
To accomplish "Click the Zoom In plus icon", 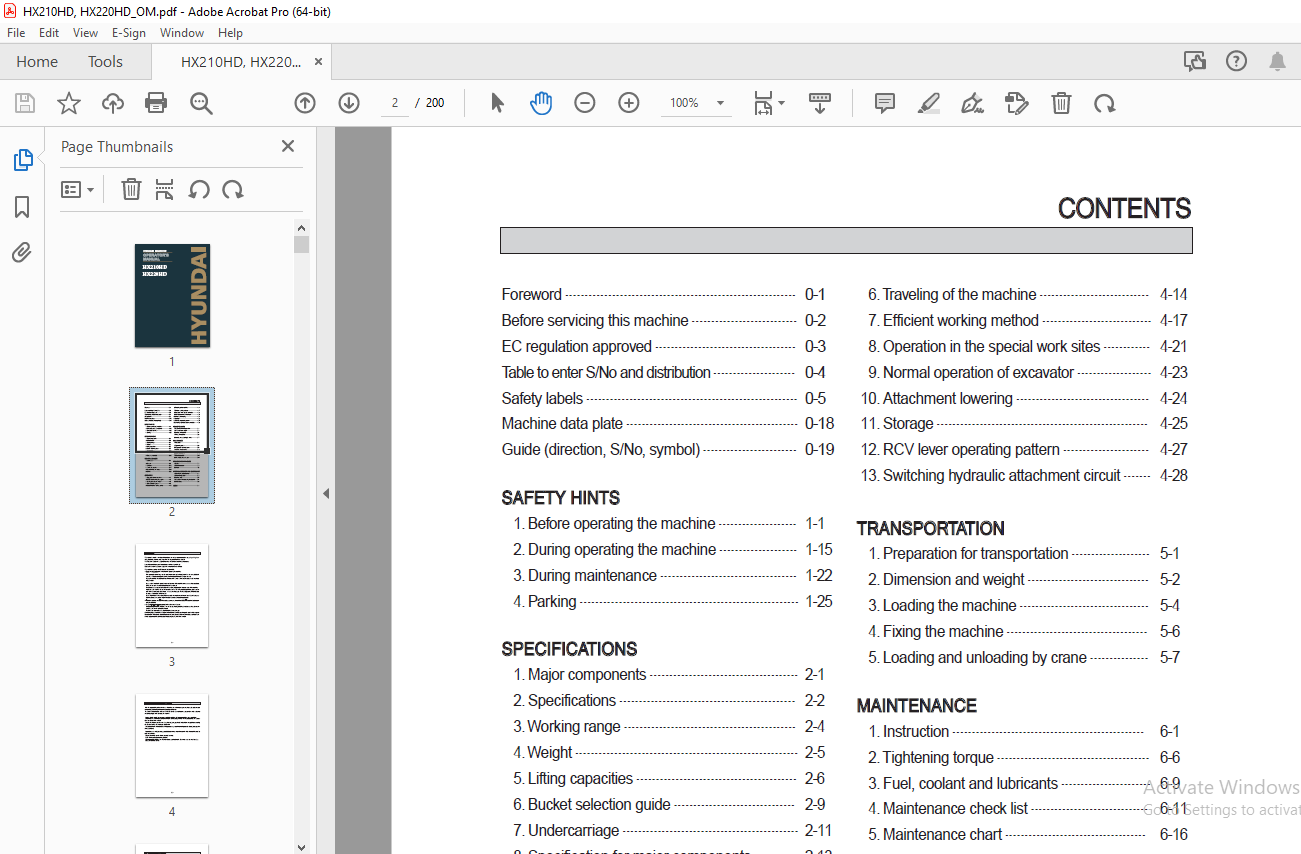I will coord(628,103).
